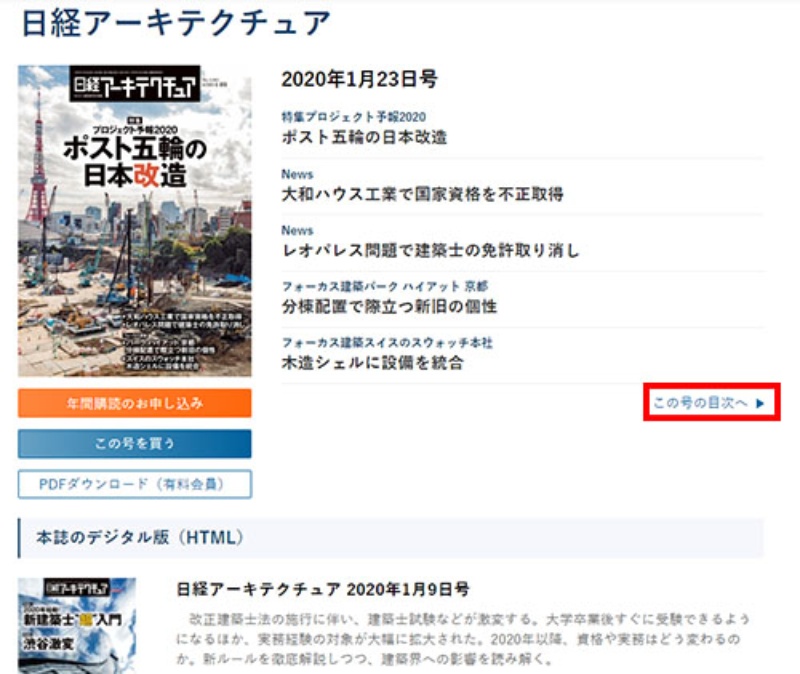Open the large magazine cover image
800x674 pixels.
coord(134,221)
